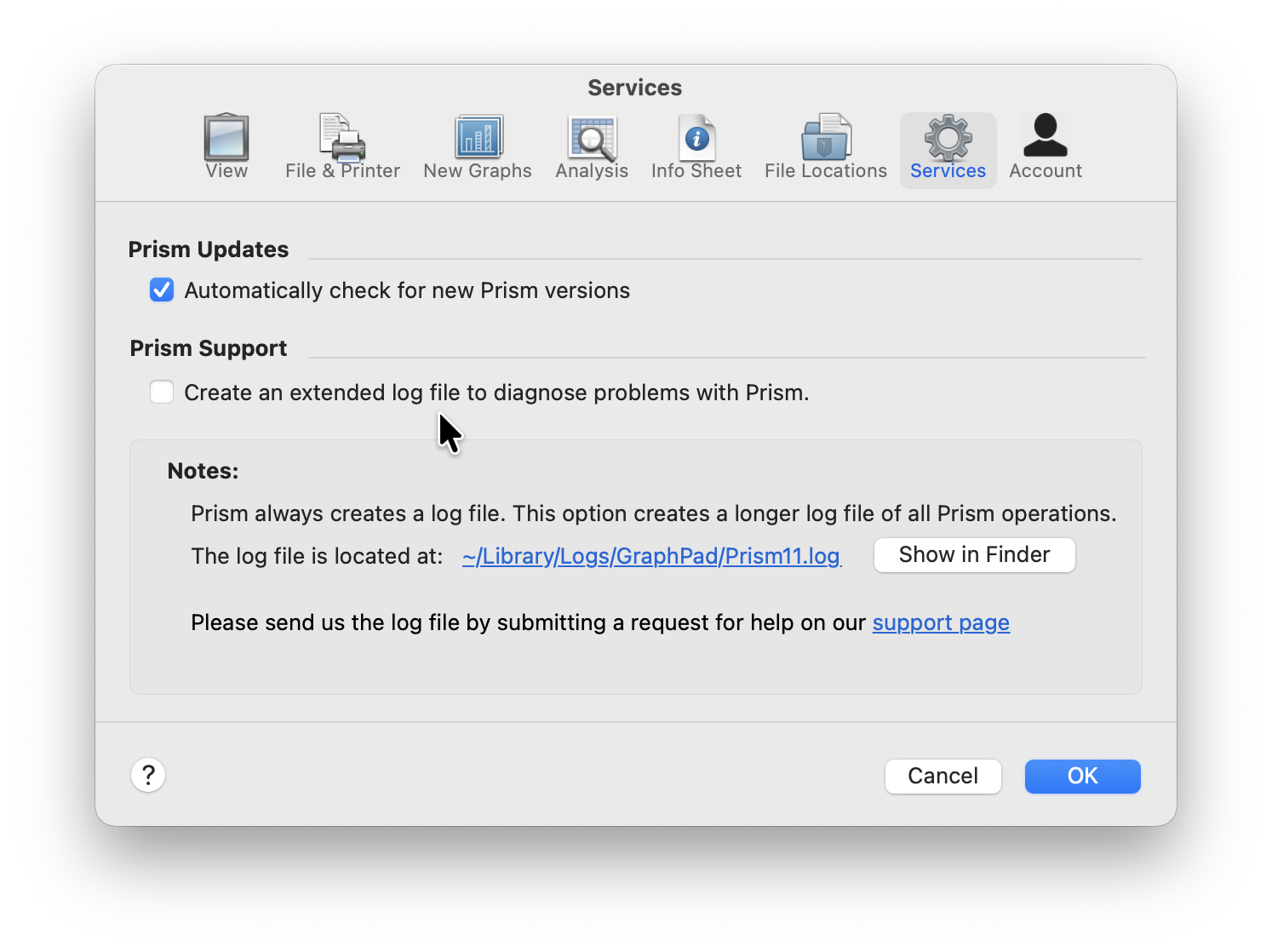
Task: Open help with the question mark button
Action: click(x=148, y=775)
